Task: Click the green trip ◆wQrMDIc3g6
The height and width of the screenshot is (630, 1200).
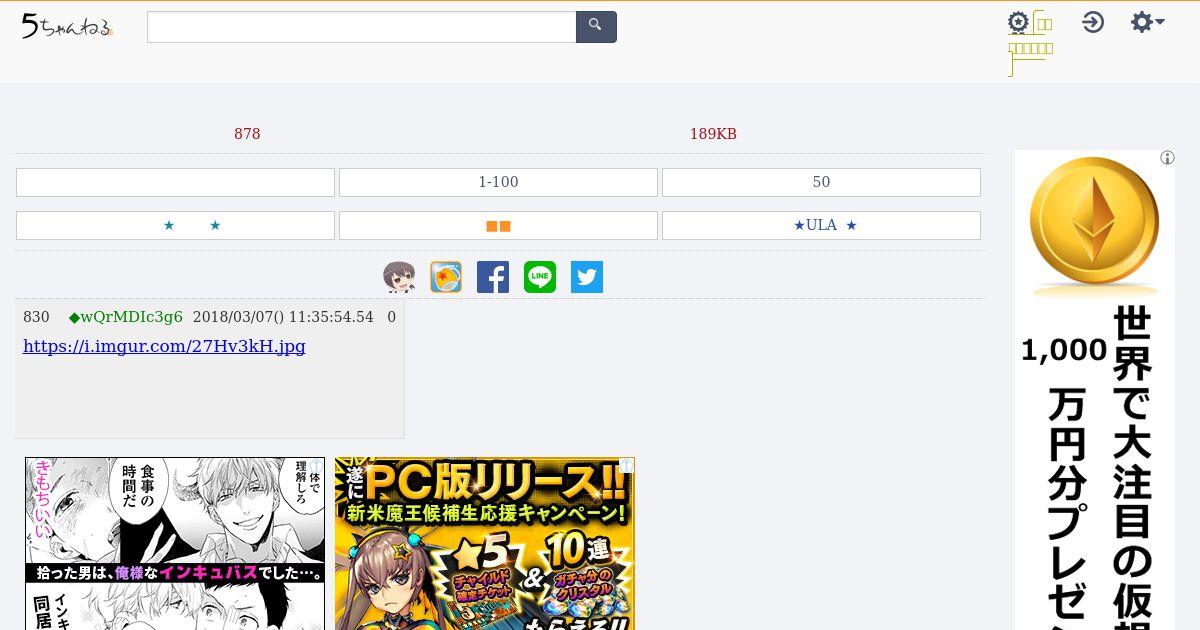Action: click(x=125, y=317)
